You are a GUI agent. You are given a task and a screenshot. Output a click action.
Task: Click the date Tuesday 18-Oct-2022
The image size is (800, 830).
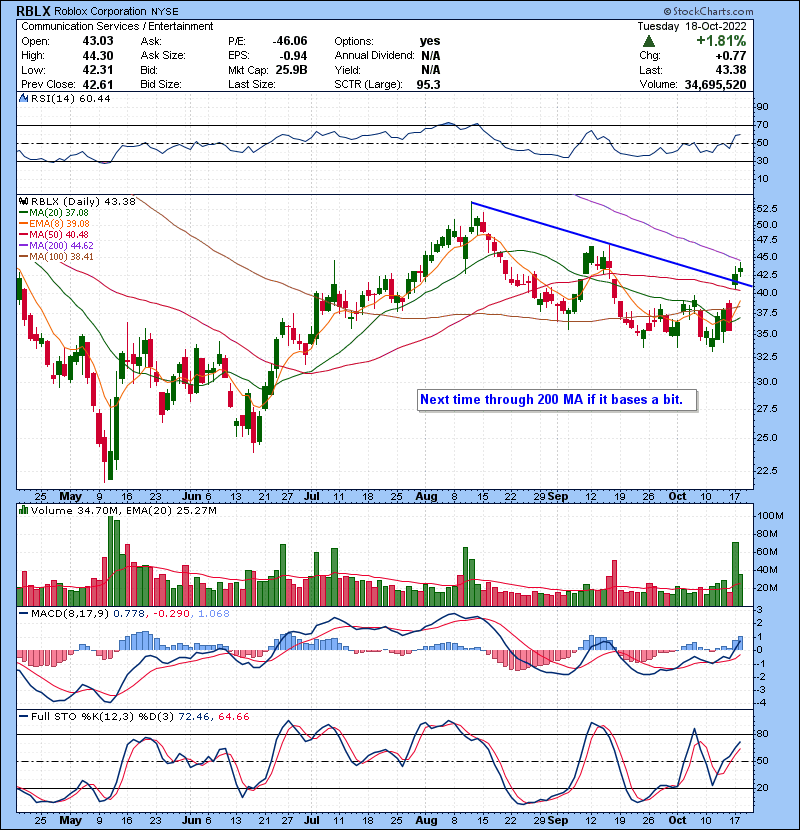[x=691, y=26]
